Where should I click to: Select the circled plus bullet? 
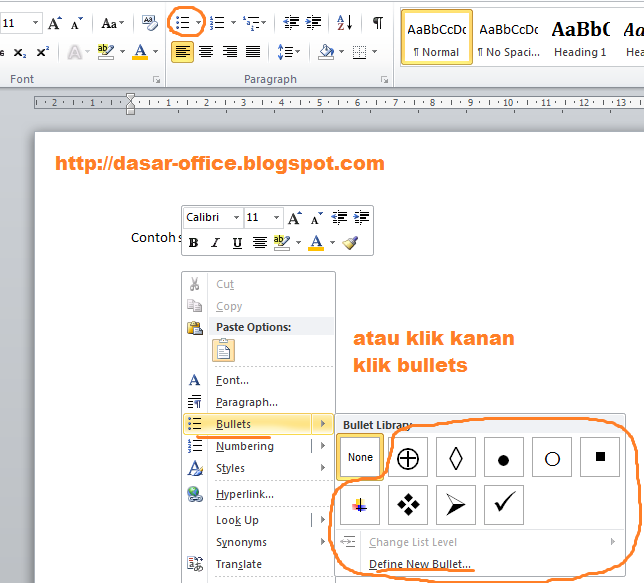coord(408,458)
